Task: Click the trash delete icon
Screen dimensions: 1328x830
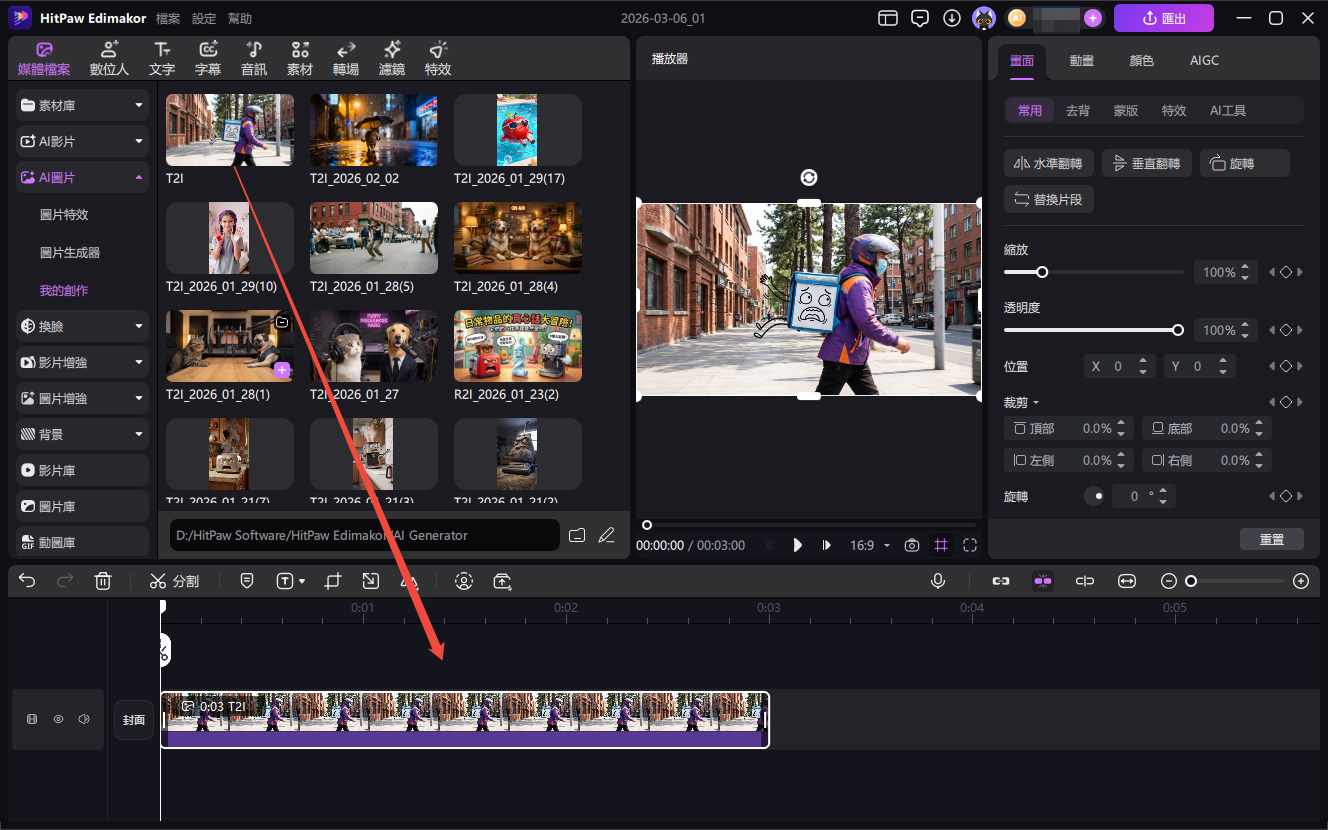Action: pos(102,581)
